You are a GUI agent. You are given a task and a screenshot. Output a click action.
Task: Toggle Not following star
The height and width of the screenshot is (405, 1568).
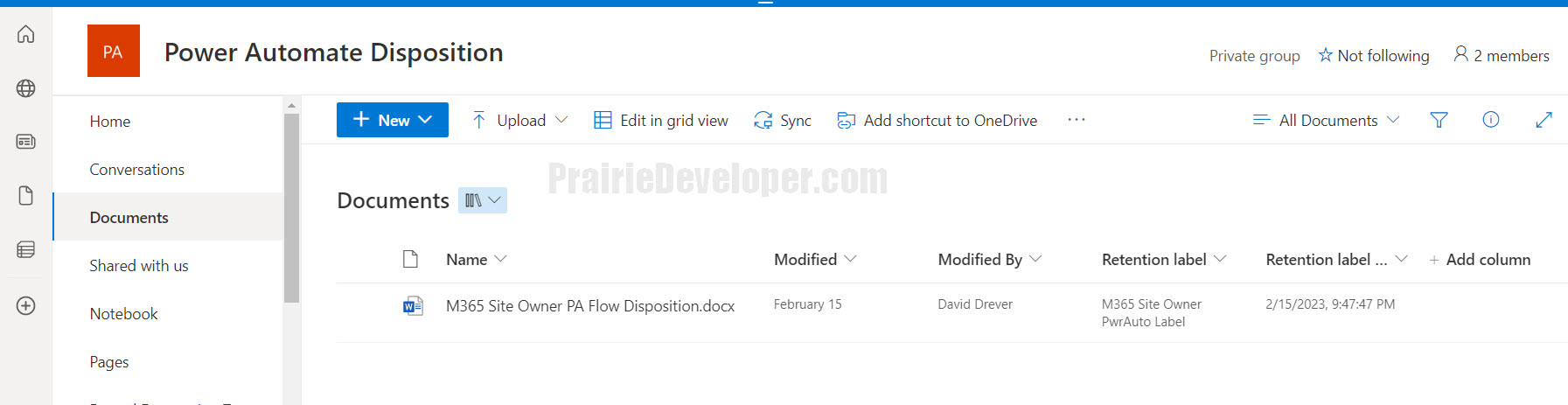click(x=1374, y=55)
